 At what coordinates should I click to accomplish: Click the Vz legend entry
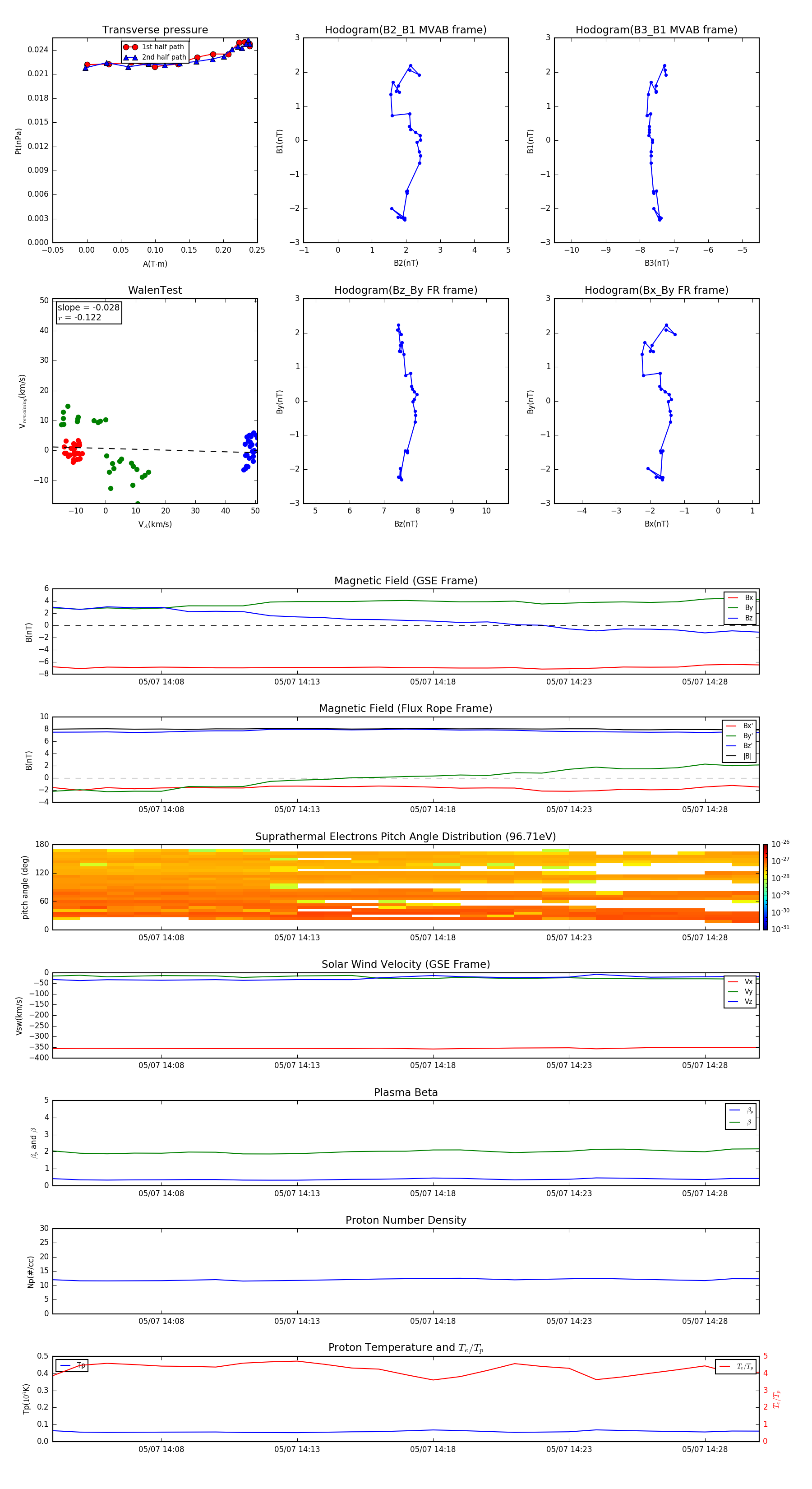[x=740, y=1002]
